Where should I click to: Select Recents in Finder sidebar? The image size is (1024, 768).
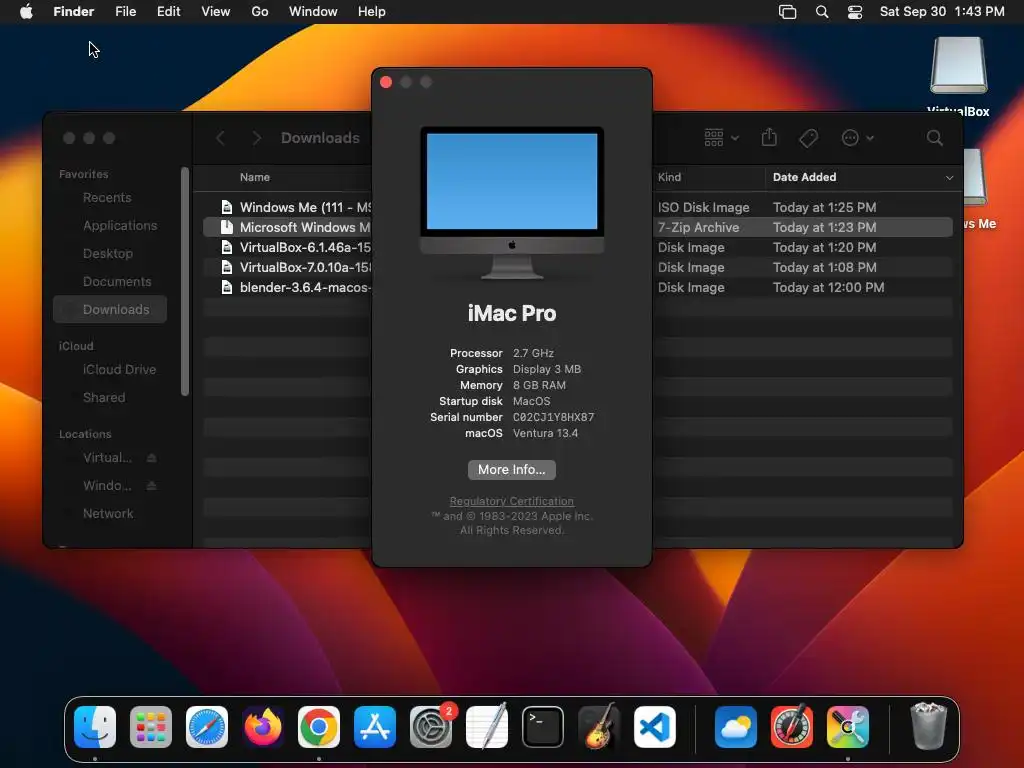pos(107,197)
